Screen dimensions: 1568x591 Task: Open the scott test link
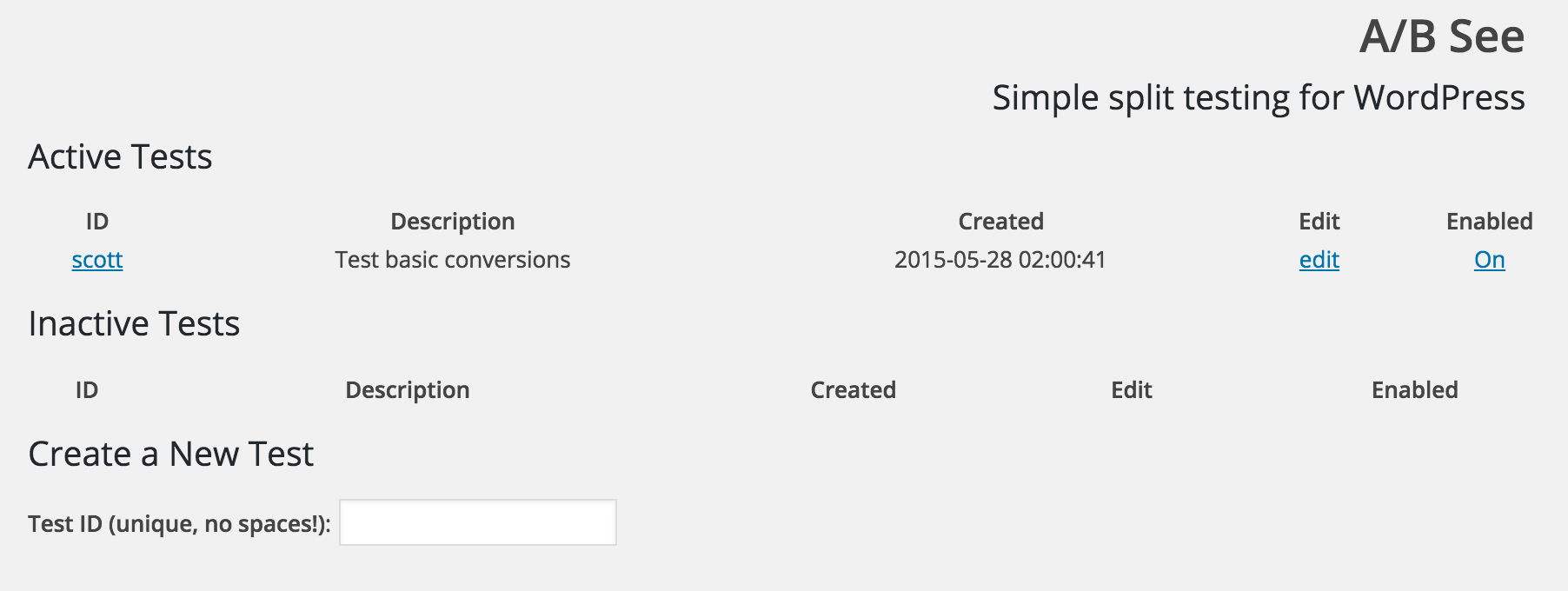click(97, 260)
